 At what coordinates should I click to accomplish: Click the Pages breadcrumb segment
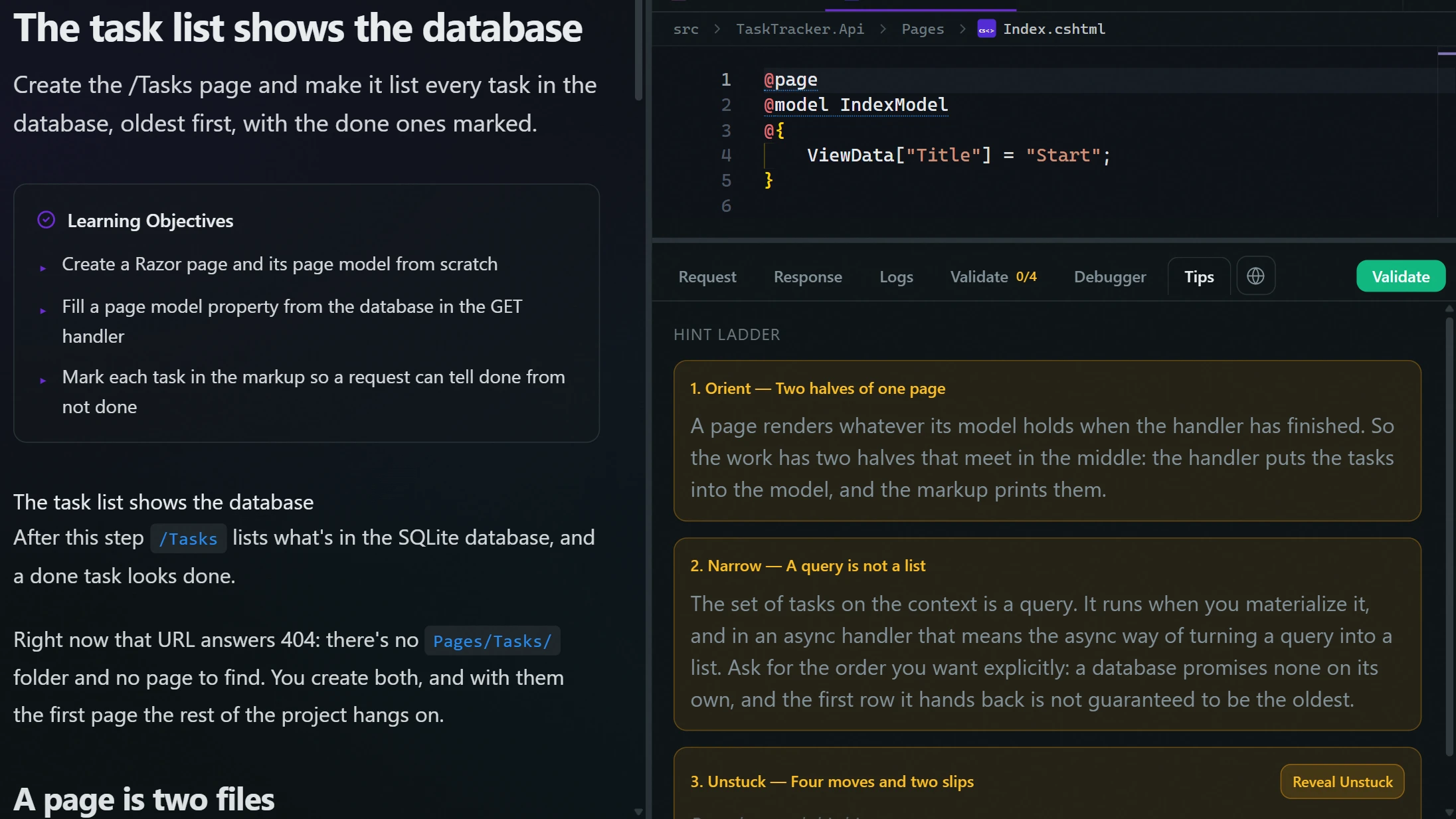tap(923, 29)
